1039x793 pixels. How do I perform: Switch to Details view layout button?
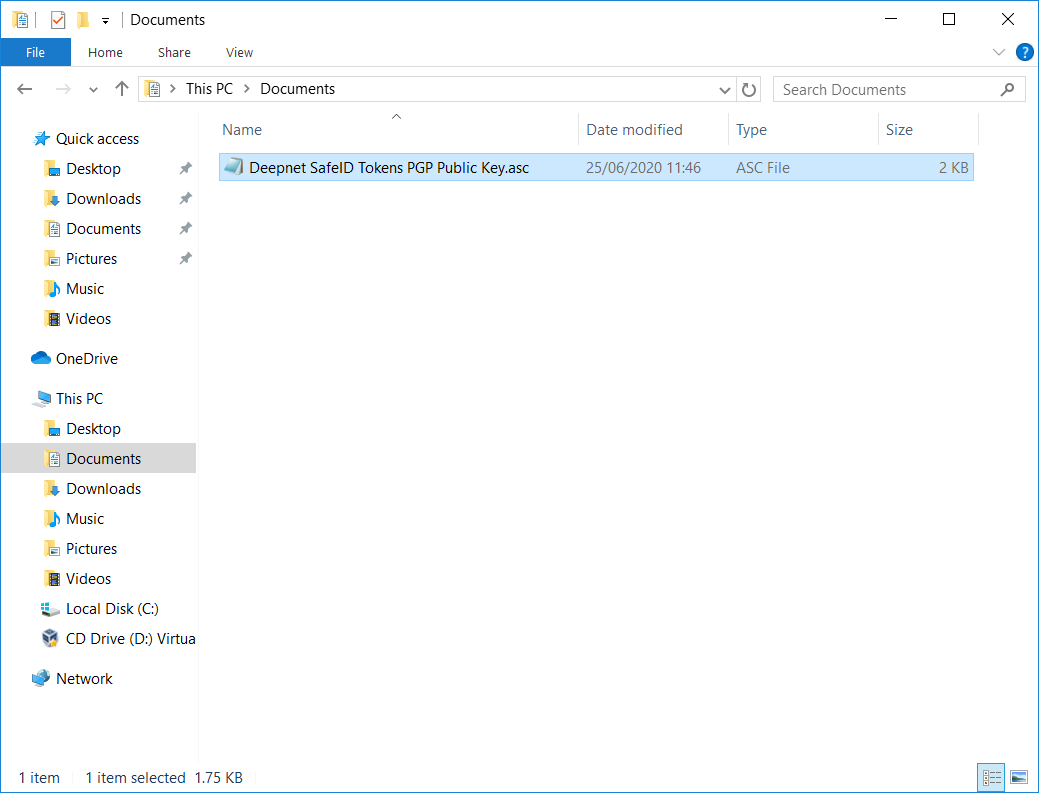tap(991, 777)
